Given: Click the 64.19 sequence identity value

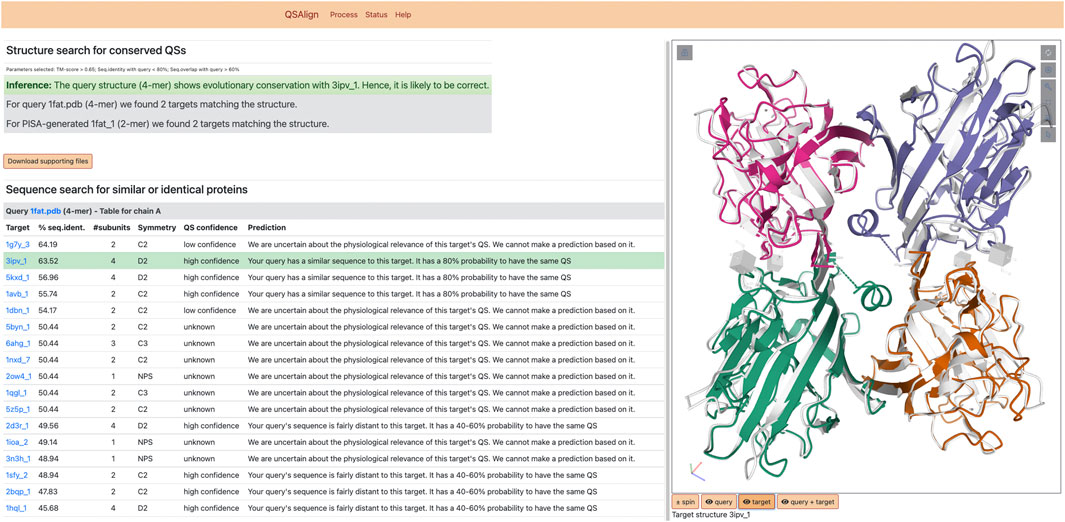Looking at the screenshot, I should tap(48, 244).
